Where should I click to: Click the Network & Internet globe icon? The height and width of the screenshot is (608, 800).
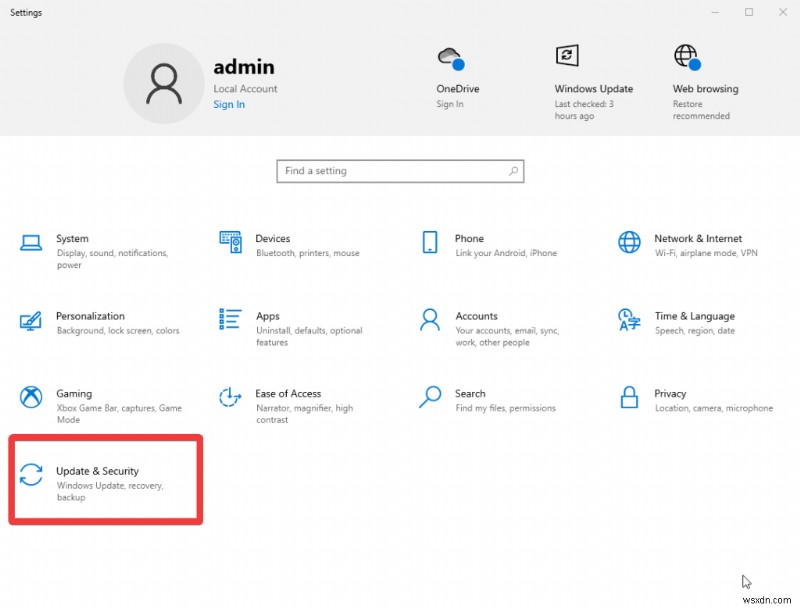tap(629, 243)
